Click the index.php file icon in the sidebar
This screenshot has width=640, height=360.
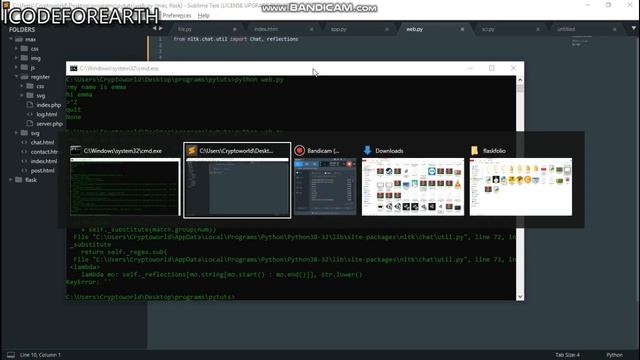[30, 105]
